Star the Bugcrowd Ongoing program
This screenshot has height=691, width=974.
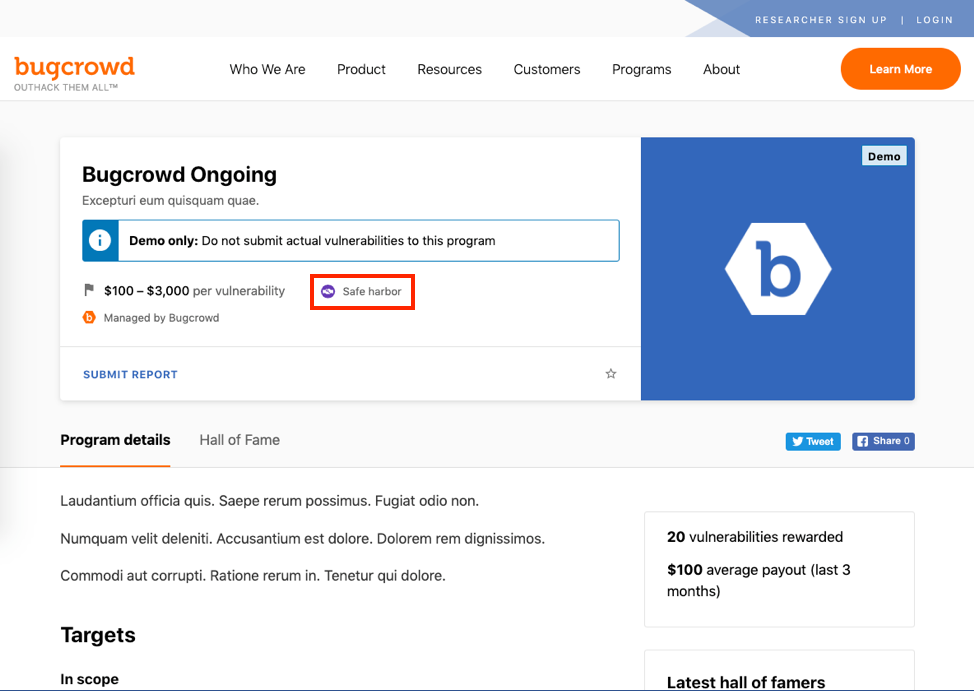611,373
